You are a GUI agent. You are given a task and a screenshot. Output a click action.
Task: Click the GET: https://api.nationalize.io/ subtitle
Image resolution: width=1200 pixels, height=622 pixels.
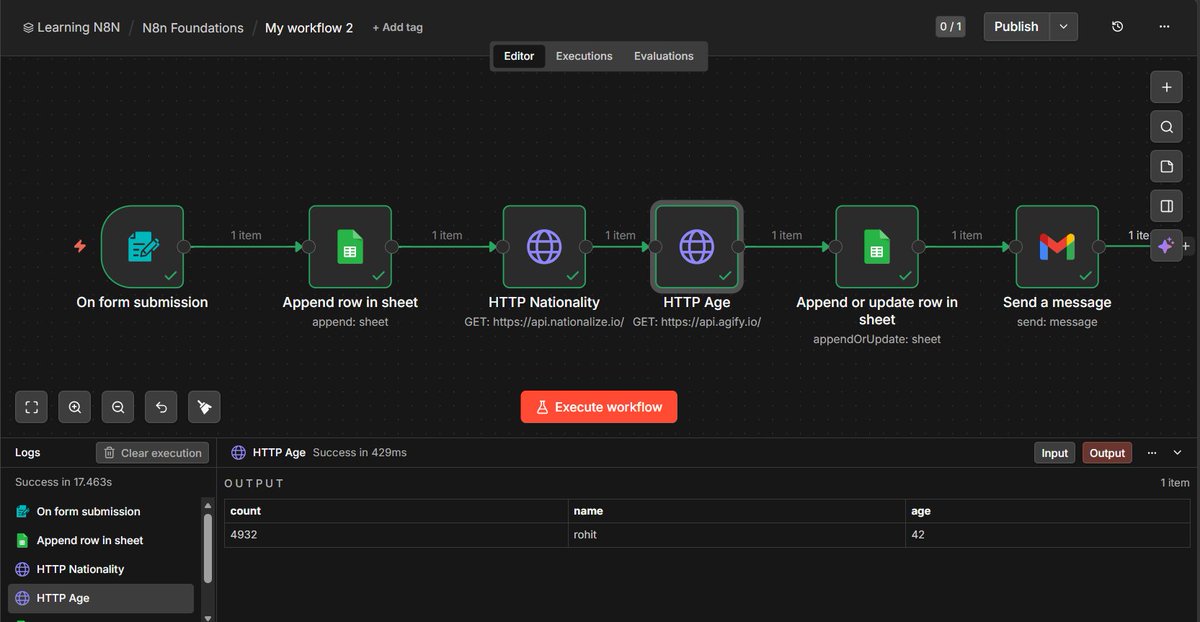point(544,322)
